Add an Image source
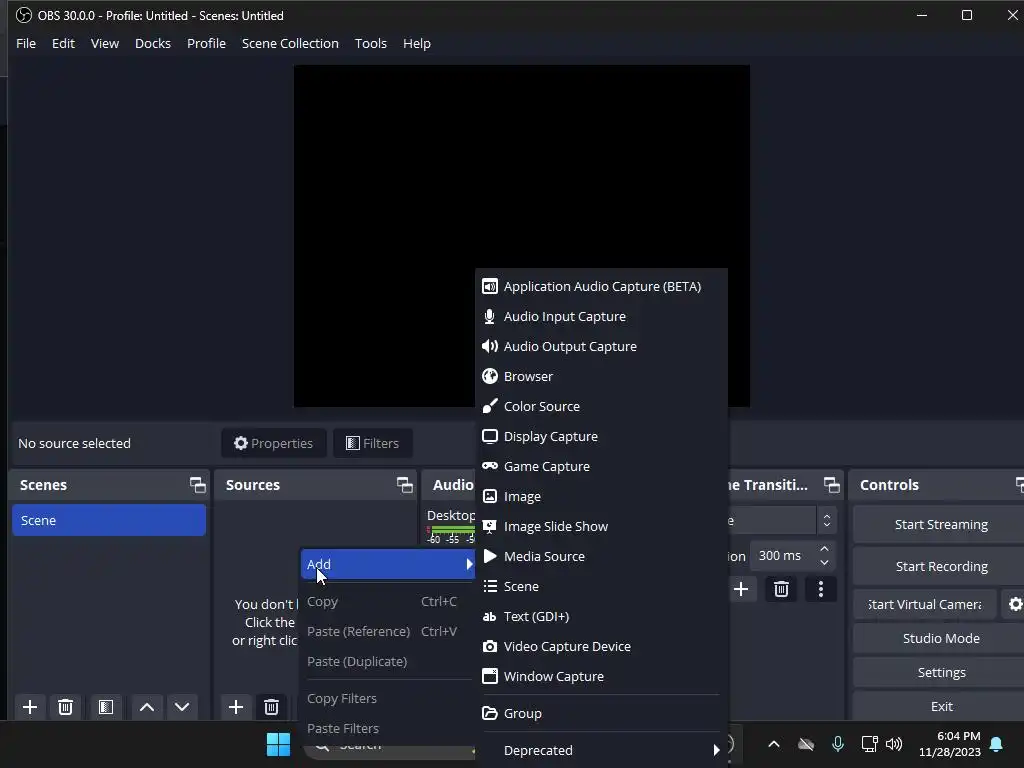Viewport: 1024px width, 768px height. pos(601,497)
